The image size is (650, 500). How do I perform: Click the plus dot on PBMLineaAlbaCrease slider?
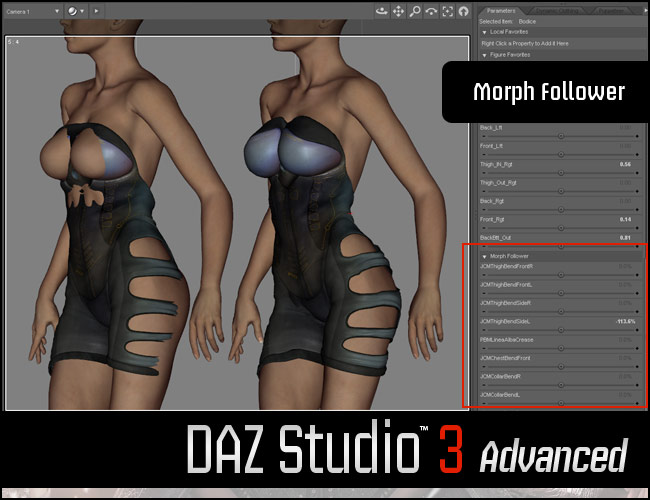(x=637, y=348)
